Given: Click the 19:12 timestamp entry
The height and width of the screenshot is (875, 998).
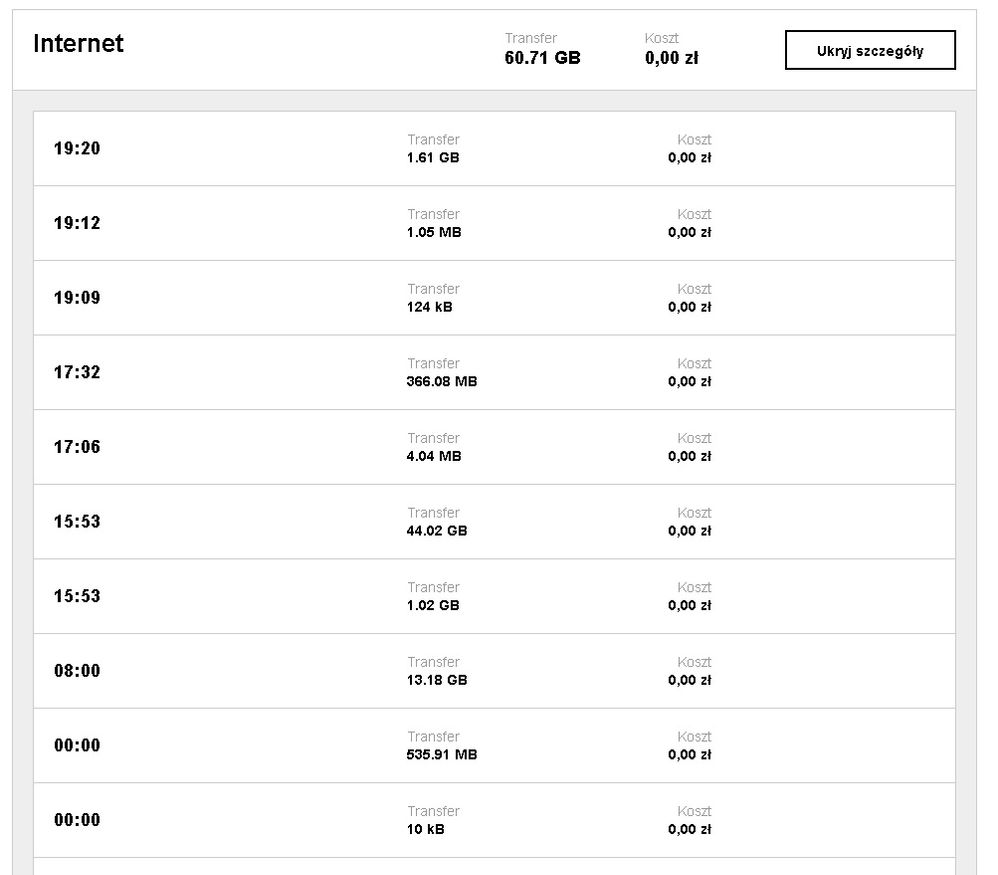Looking at the screenshot, I should 77,223.
